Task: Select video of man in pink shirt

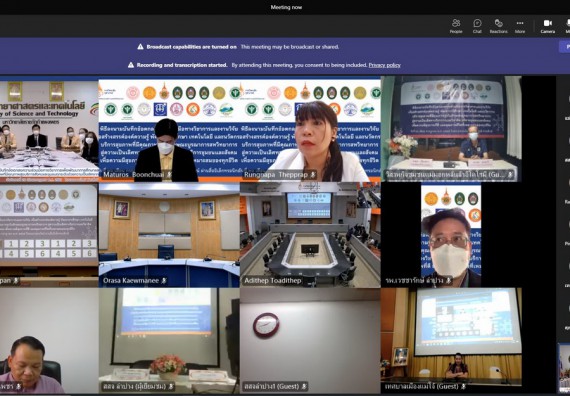Action: 49,340
